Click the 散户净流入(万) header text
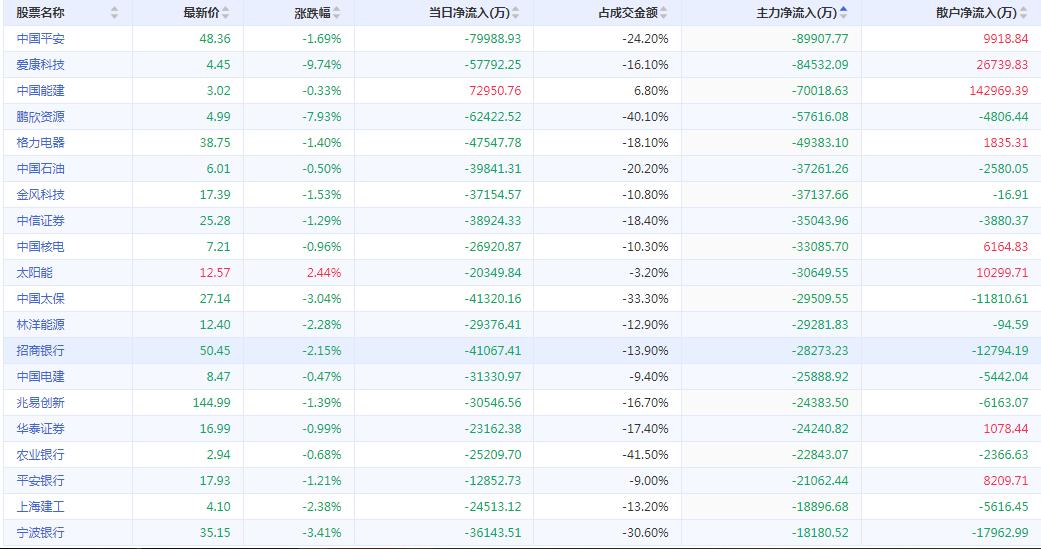Viewport: 1041px width, 549px height. point(977,13)
